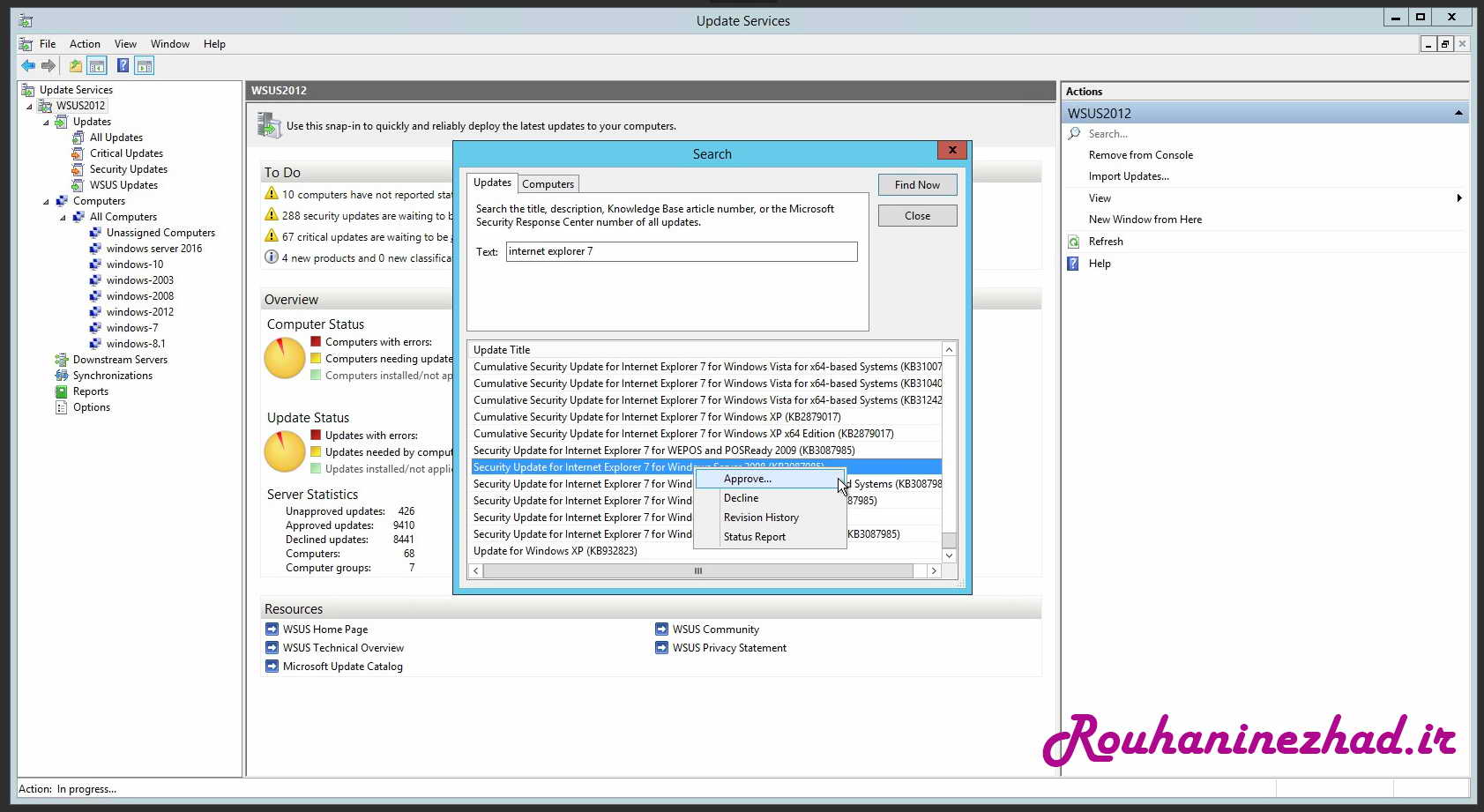1484x812 pixels.
Task: Click the red X to close Search dialog
Action: tap(952, 151)
